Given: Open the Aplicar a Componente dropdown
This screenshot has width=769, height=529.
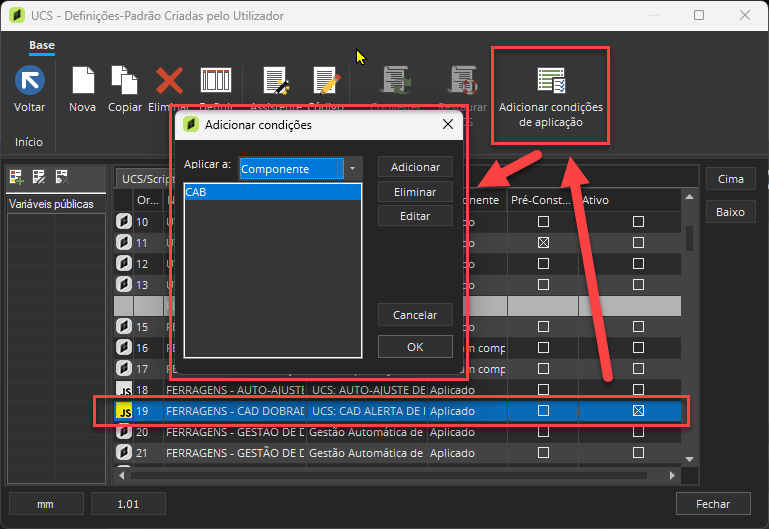Looking at the screenshot, I should (x=351, y=168).
